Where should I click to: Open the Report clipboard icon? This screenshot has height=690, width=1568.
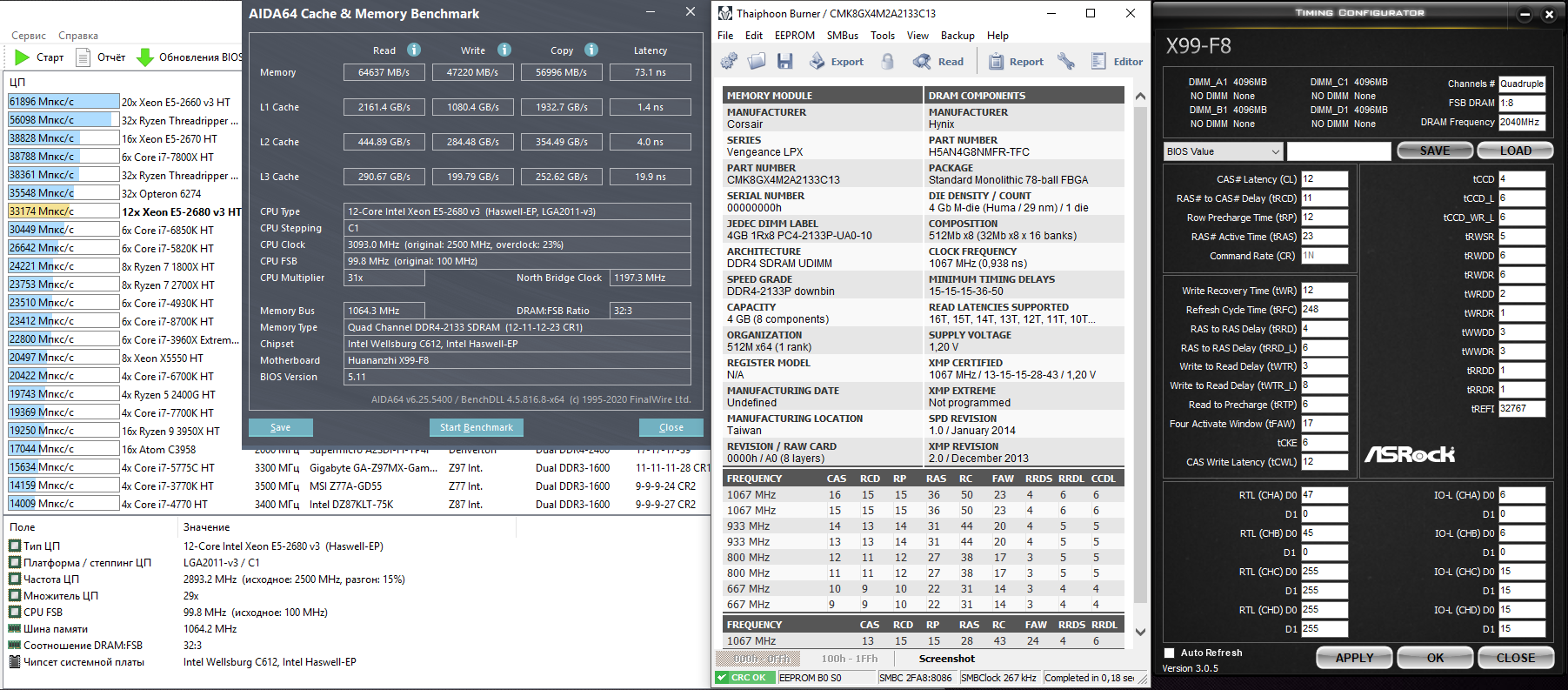coord(1015,62)
